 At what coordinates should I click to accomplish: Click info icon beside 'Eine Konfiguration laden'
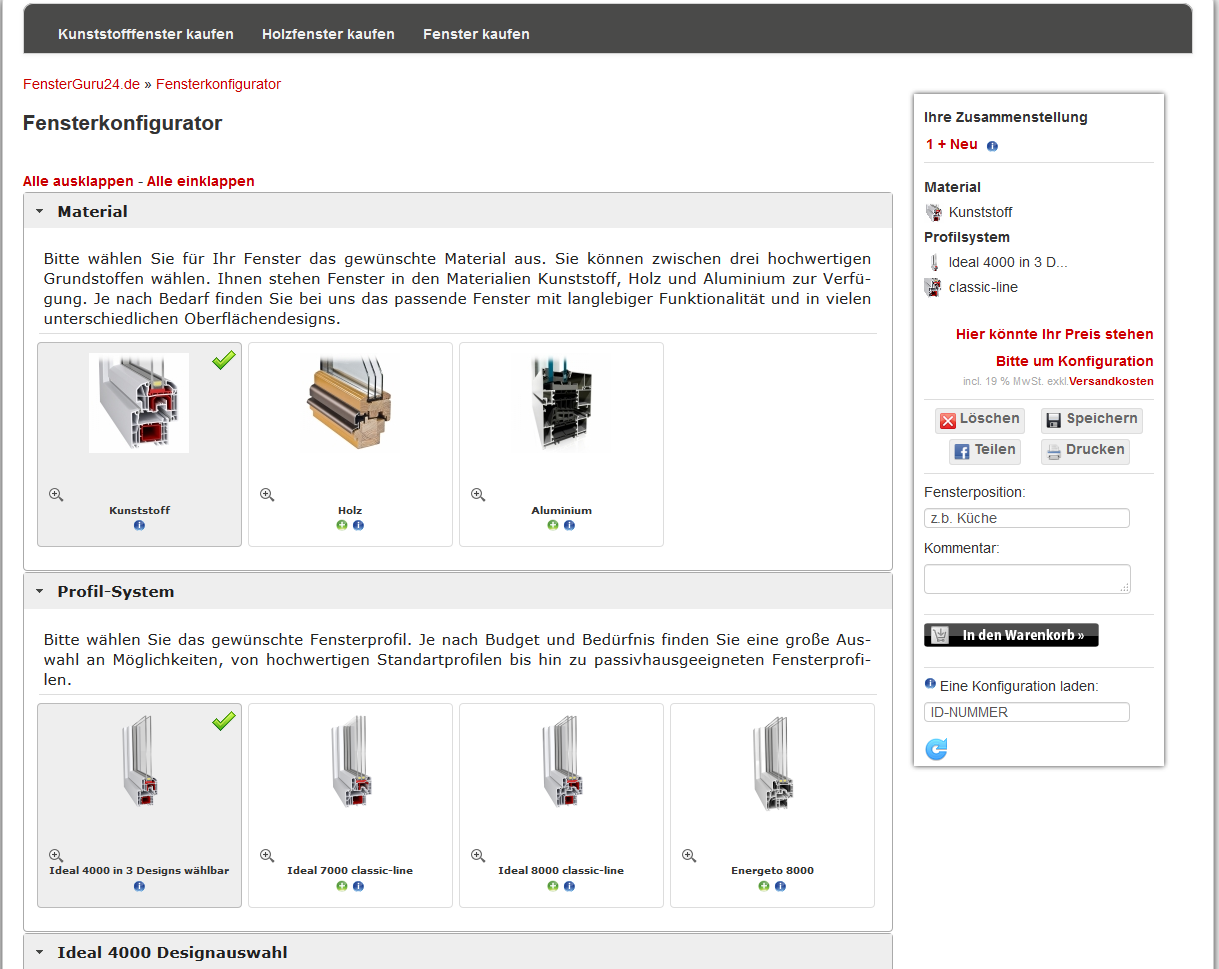coord(930,684)
